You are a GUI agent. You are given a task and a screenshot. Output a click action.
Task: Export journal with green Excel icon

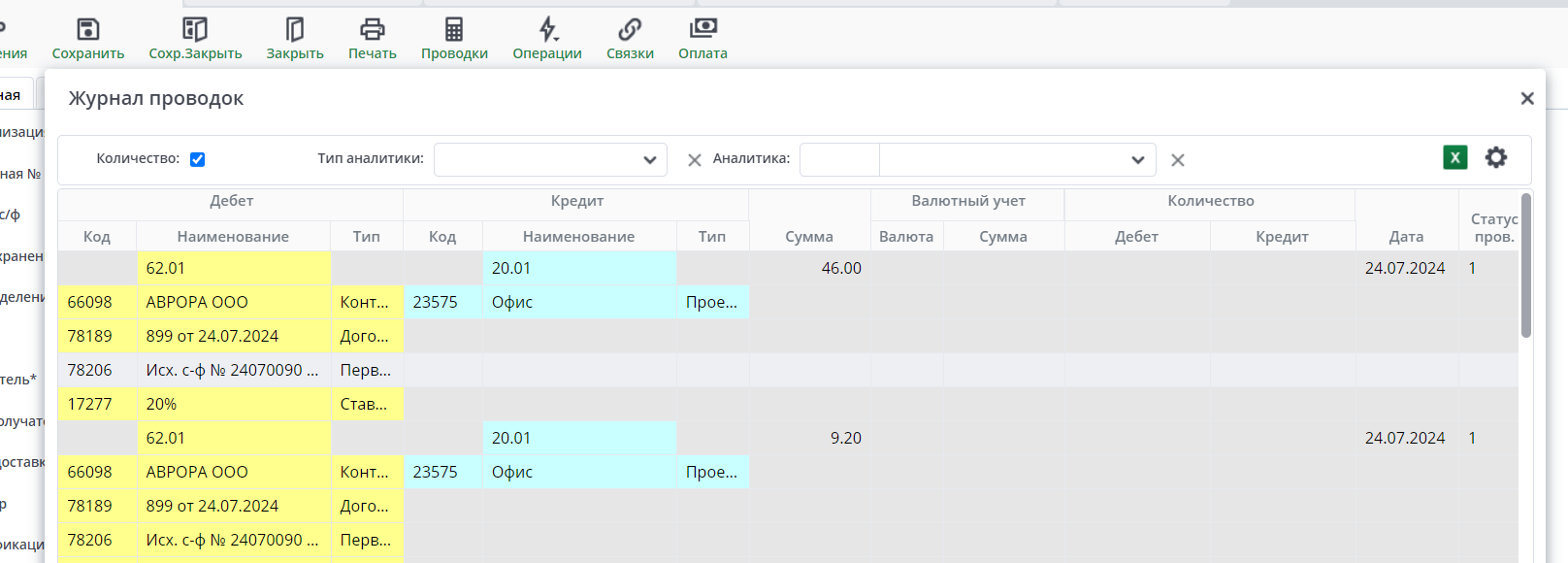tap(1455, 157)
